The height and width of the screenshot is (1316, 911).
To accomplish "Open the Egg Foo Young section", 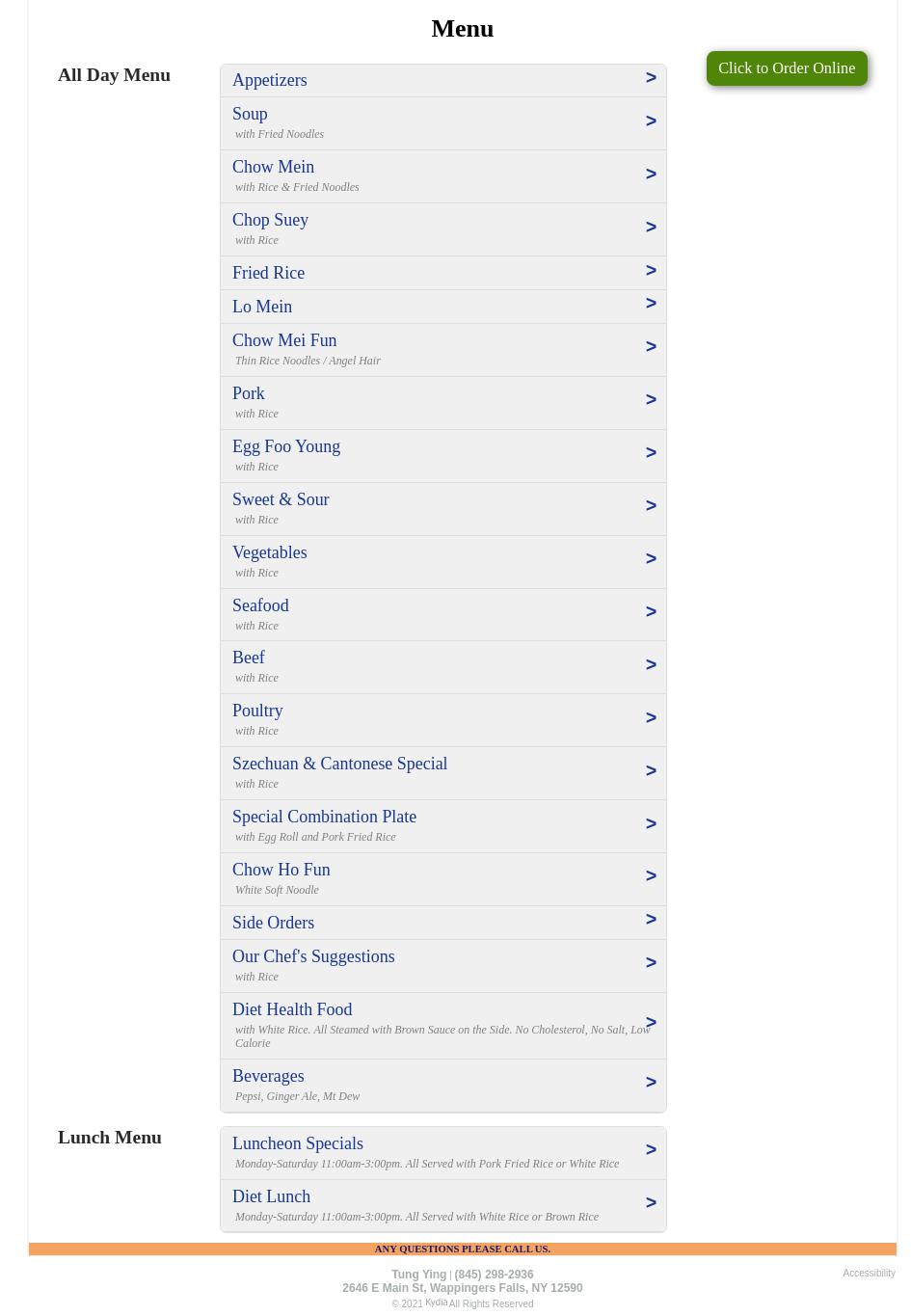I will [x=286, y=446].
